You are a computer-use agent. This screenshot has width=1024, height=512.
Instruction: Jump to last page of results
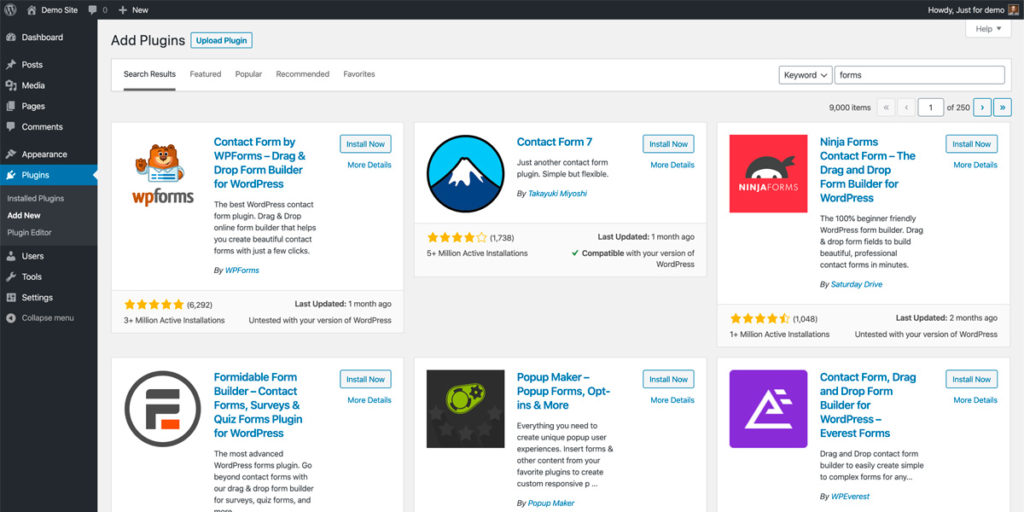click(1002, 107)
